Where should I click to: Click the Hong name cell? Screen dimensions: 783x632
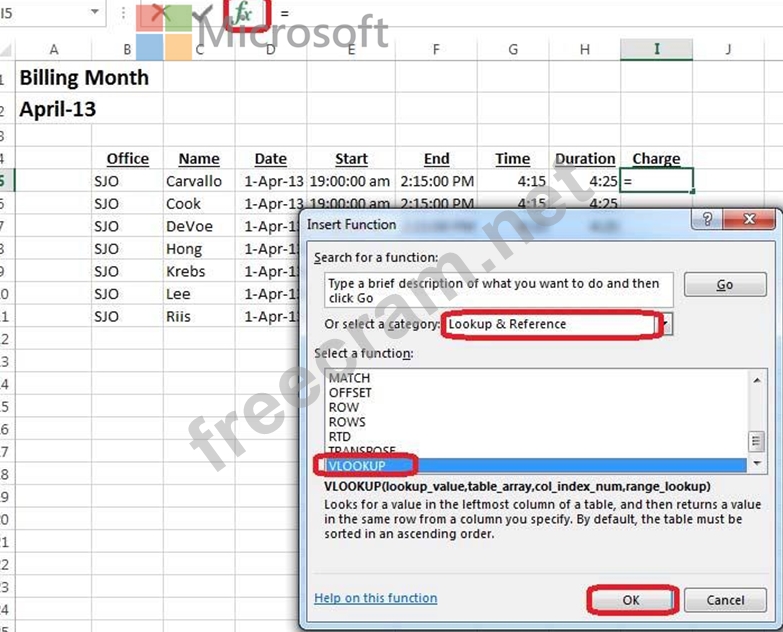[x=199, y=249]
